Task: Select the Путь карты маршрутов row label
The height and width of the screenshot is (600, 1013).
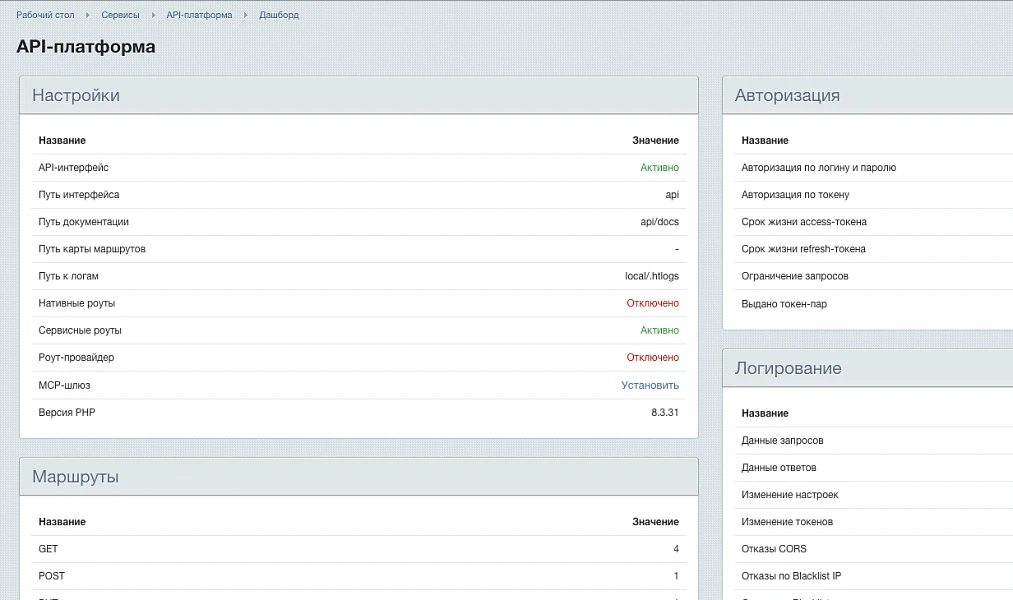Action: click(92, 249)
